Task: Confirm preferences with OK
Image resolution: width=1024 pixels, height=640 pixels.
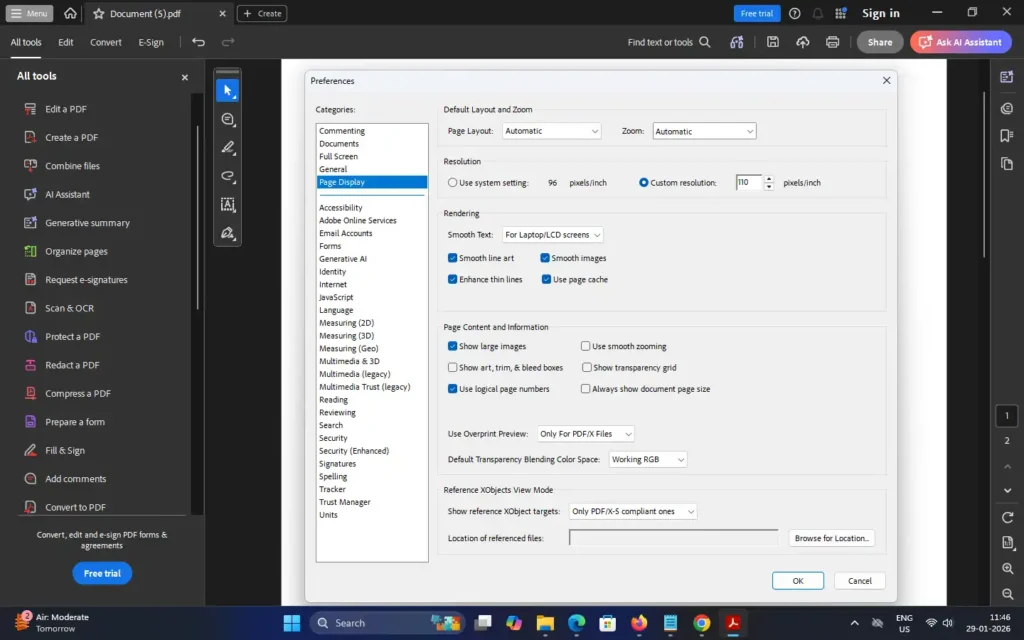Action: pyautogui.click(x=797, y=580)
